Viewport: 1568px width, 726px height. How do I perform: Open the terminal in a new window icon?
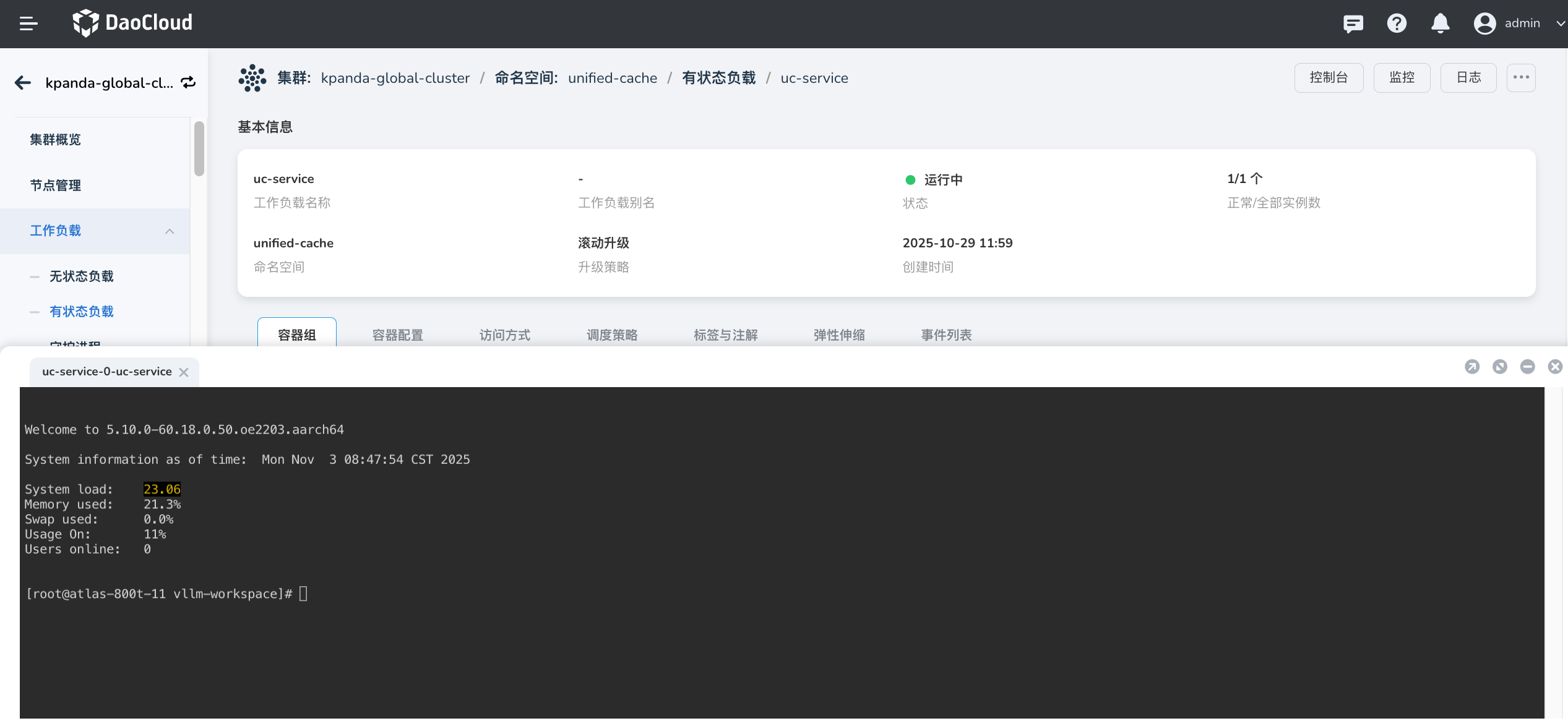point(1472,367)
